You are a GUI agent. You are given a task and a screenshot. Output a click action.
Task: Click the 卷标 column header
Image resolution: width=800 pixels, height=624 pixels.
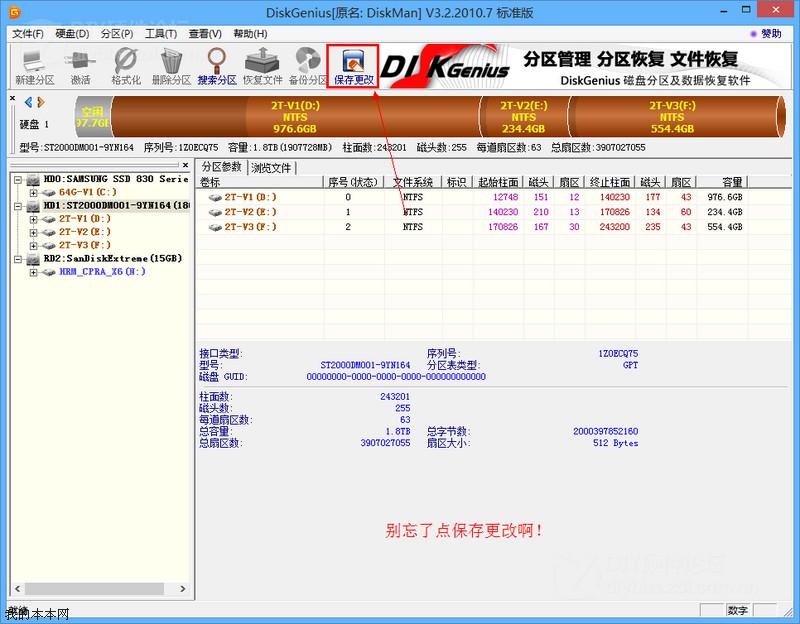[x=260, y=182]
